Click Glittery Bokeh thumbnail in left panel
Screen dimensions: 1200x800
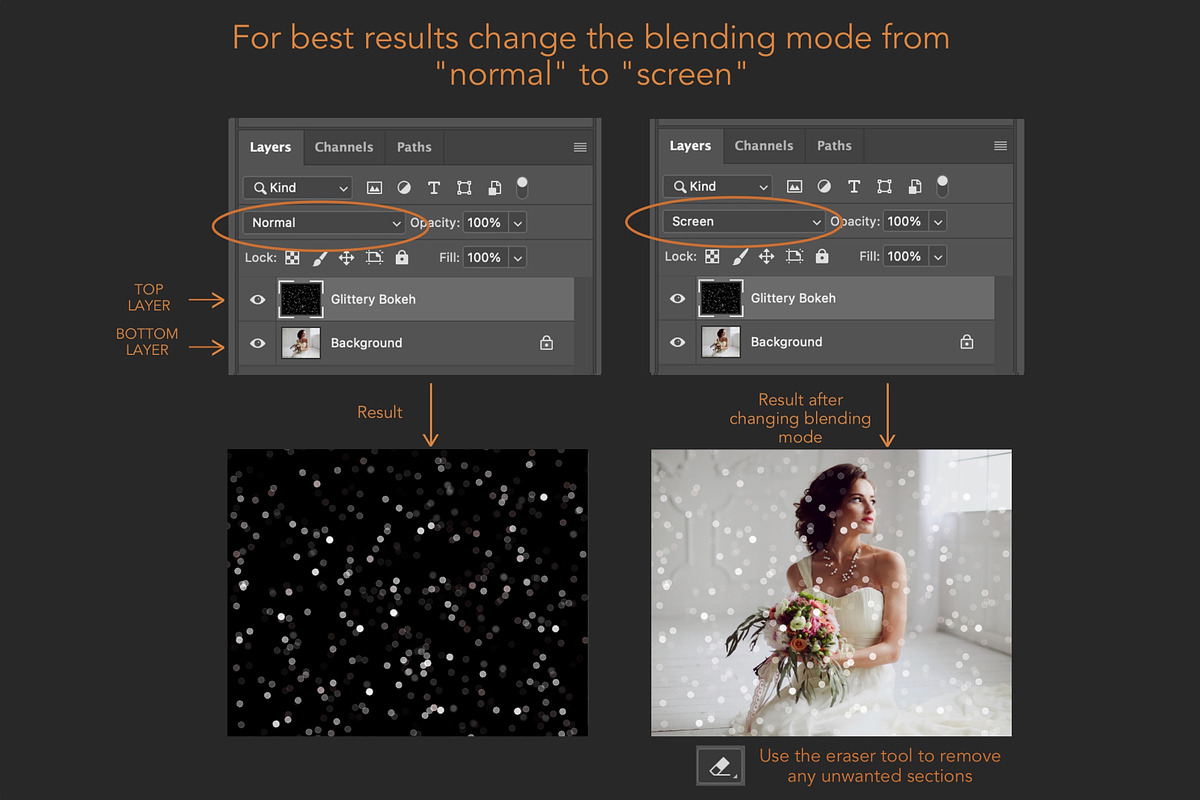(301, 299)
